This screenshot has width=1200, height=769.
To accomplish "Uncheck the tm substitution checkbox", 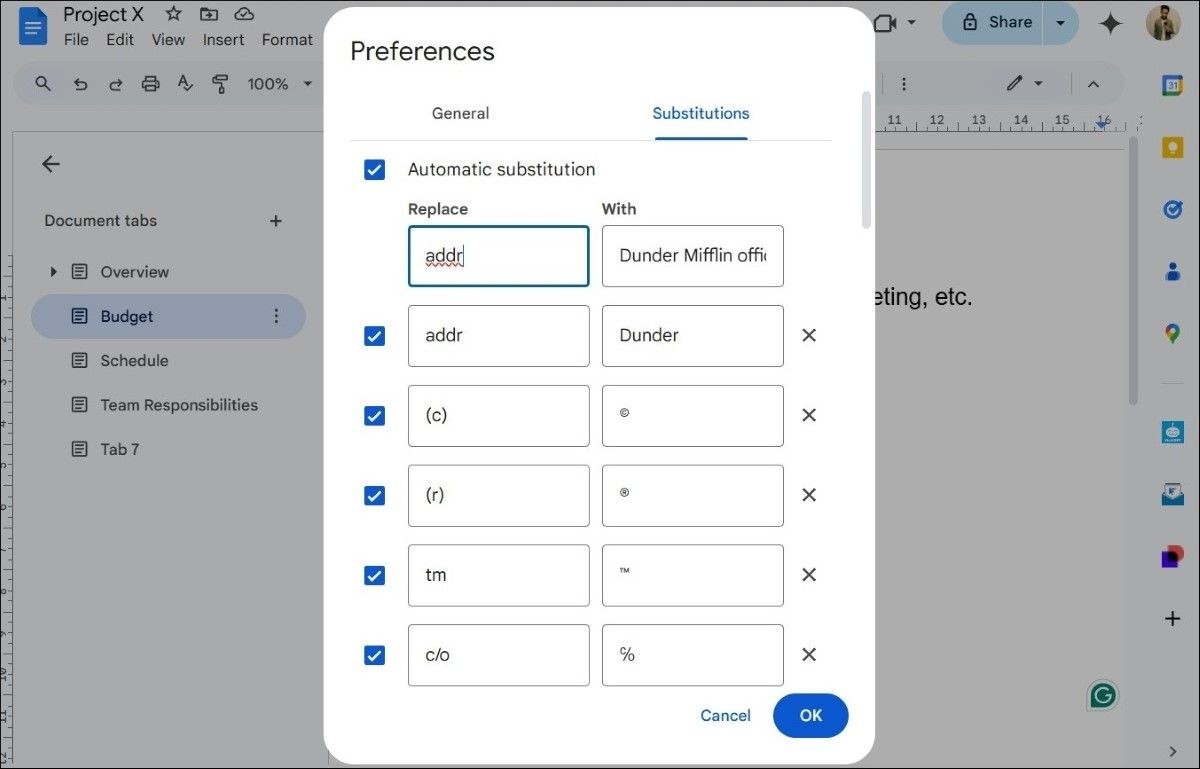I will [x=374, y=575].
